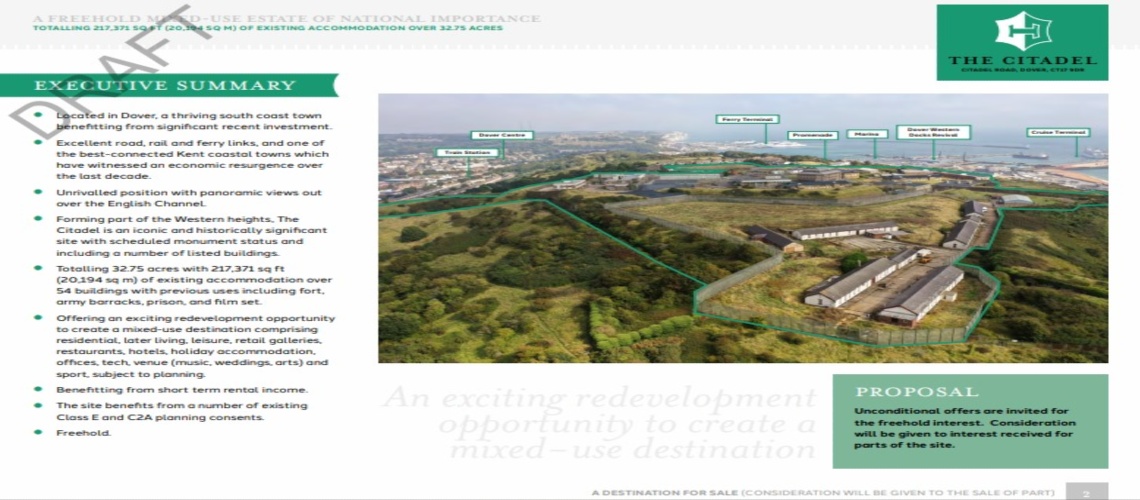
Task: Click the 'Unrivalled position with panoramic views' bullet
Action: click(x=188, y=198)
